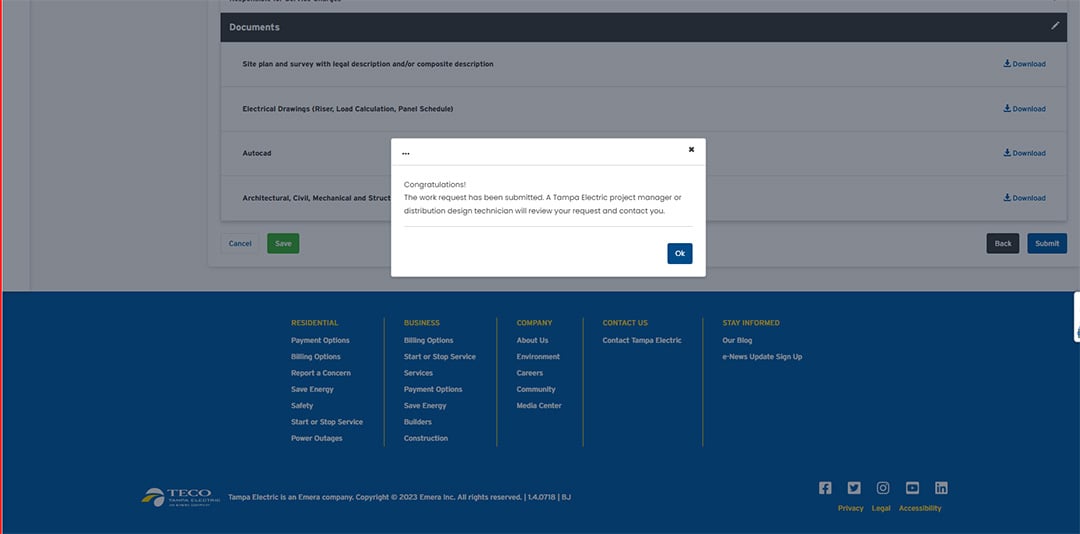Screen dimensions: 1080x534
Task: Click the YouTube icon in footer
Action: (x=912, y=488)
